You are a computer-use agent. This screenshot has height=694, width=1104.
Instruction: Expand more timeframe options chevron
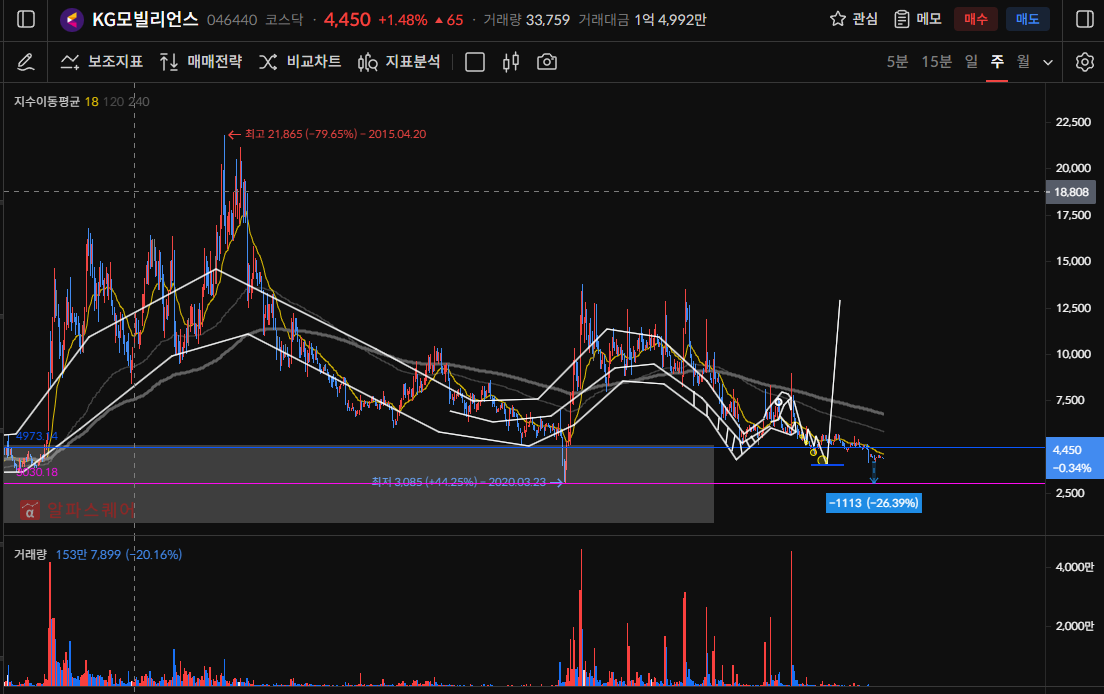click(1048, 63)
